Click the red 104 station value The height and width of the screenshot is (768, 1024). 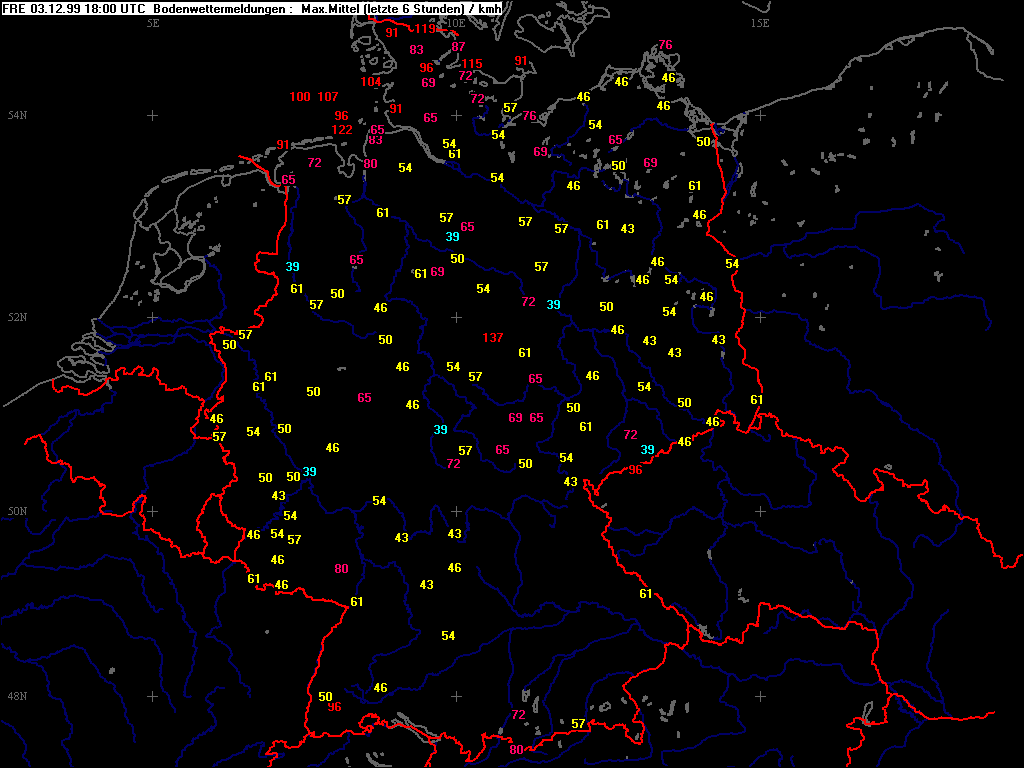click(370, 82)
